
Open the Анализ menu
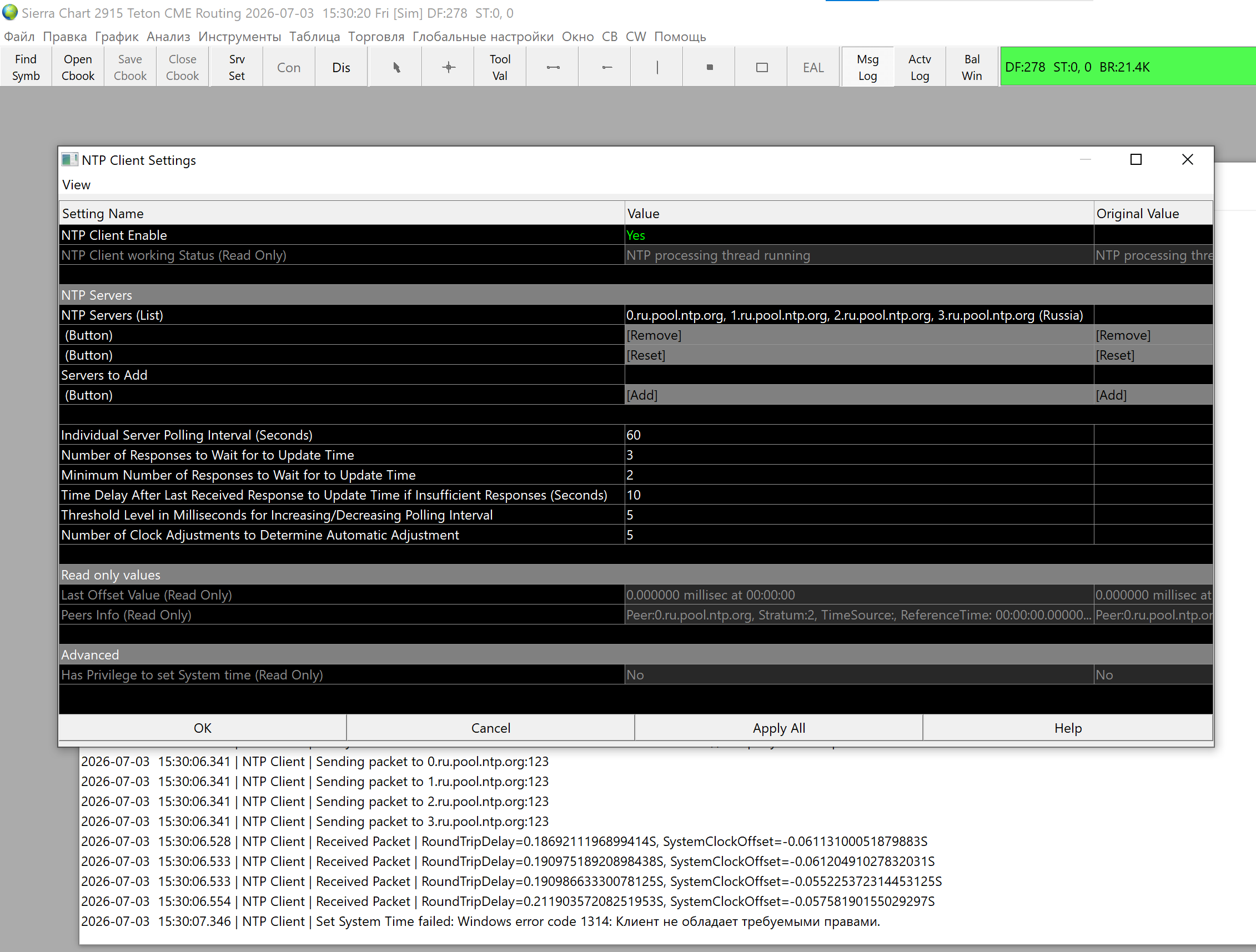click(168, 36)
